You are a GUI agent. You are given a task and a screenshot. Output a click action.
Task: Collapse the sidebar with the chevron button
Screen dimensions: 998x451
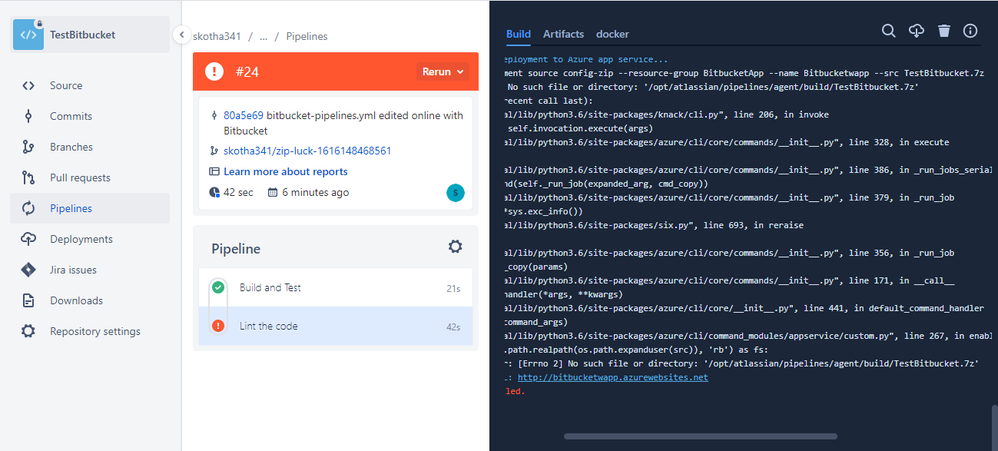click(x=181, y=34)
